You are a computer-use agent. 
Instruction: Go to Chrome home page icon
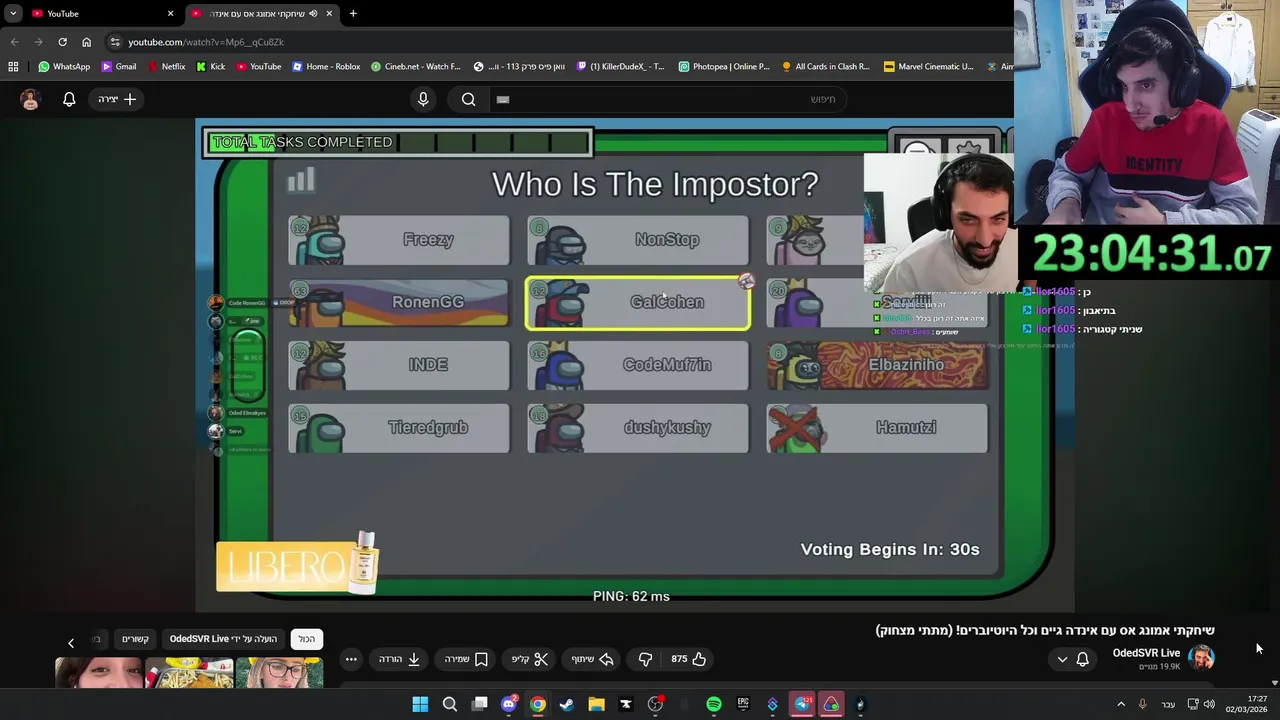(86, 42)
